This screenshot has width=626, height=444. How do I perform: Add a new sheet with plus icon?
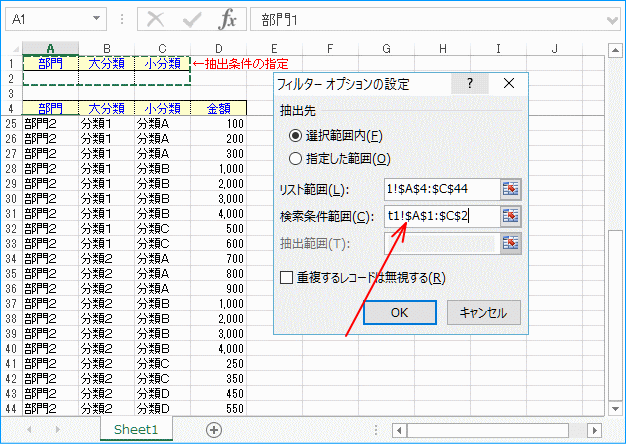(x=213, y=429)
